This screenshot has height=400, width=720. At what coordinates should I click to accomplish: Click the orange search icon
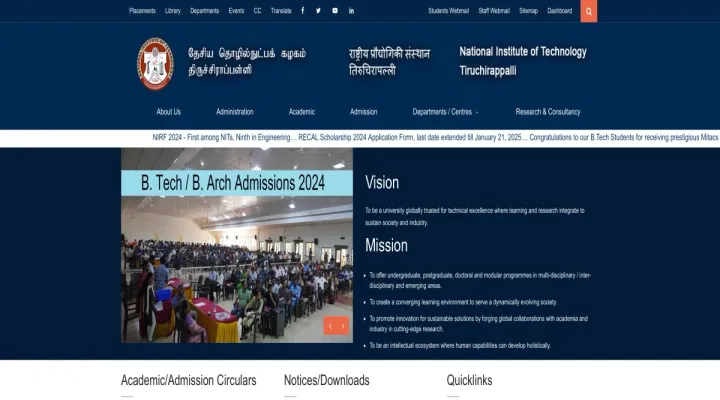point(589,11)
